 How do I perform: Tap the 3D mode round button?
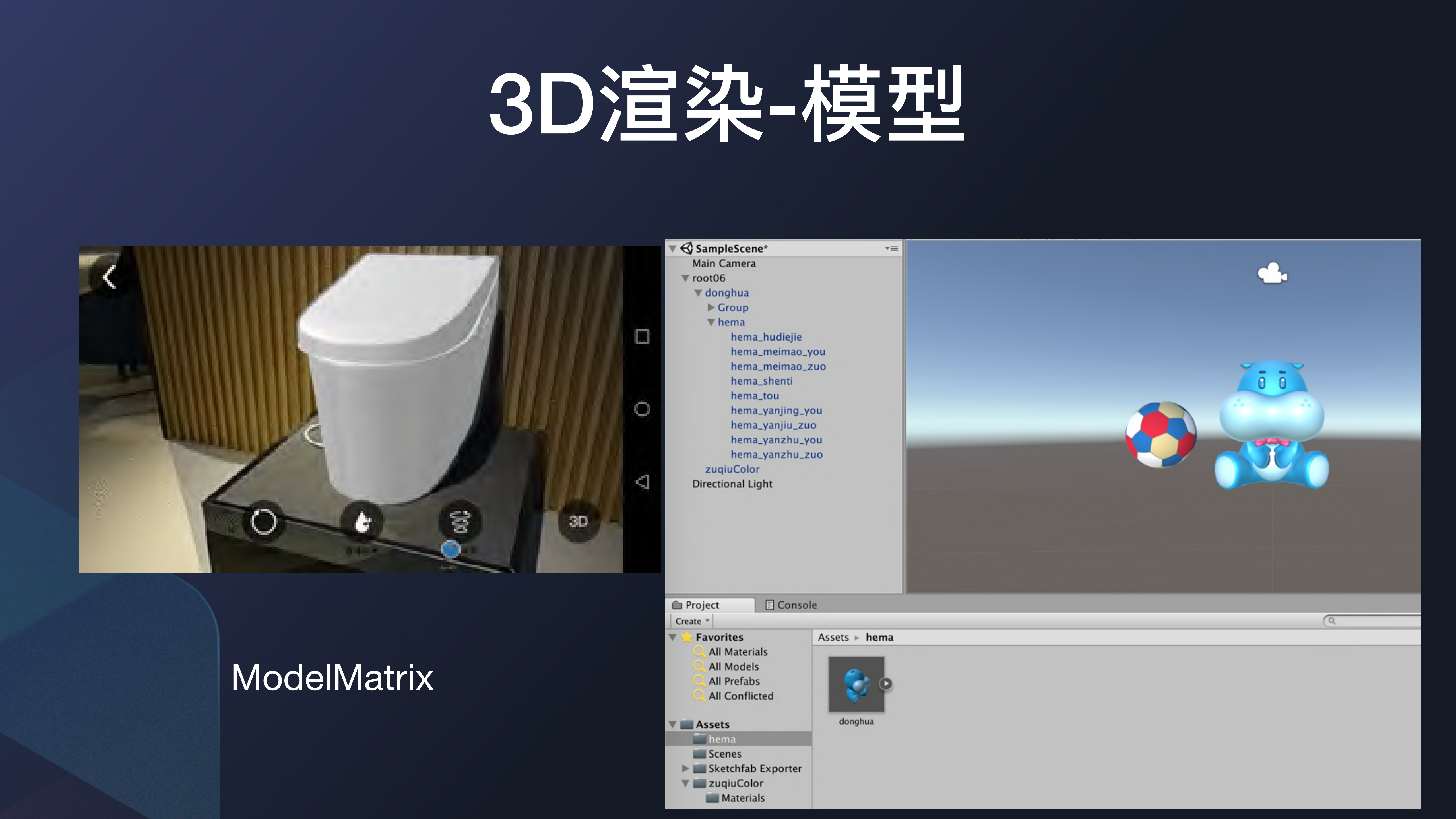[578, 521]
